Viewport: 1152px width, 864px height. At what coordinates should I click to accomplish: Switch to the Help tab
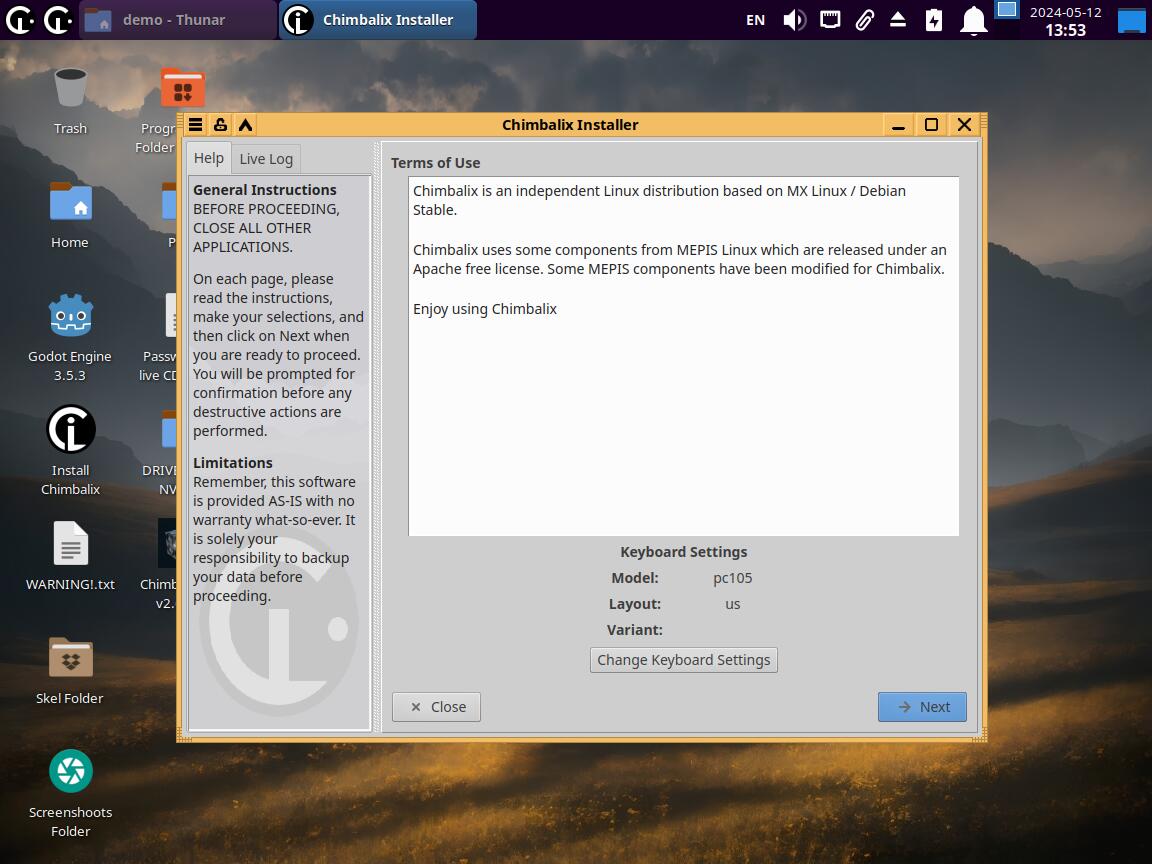[209, 158]
